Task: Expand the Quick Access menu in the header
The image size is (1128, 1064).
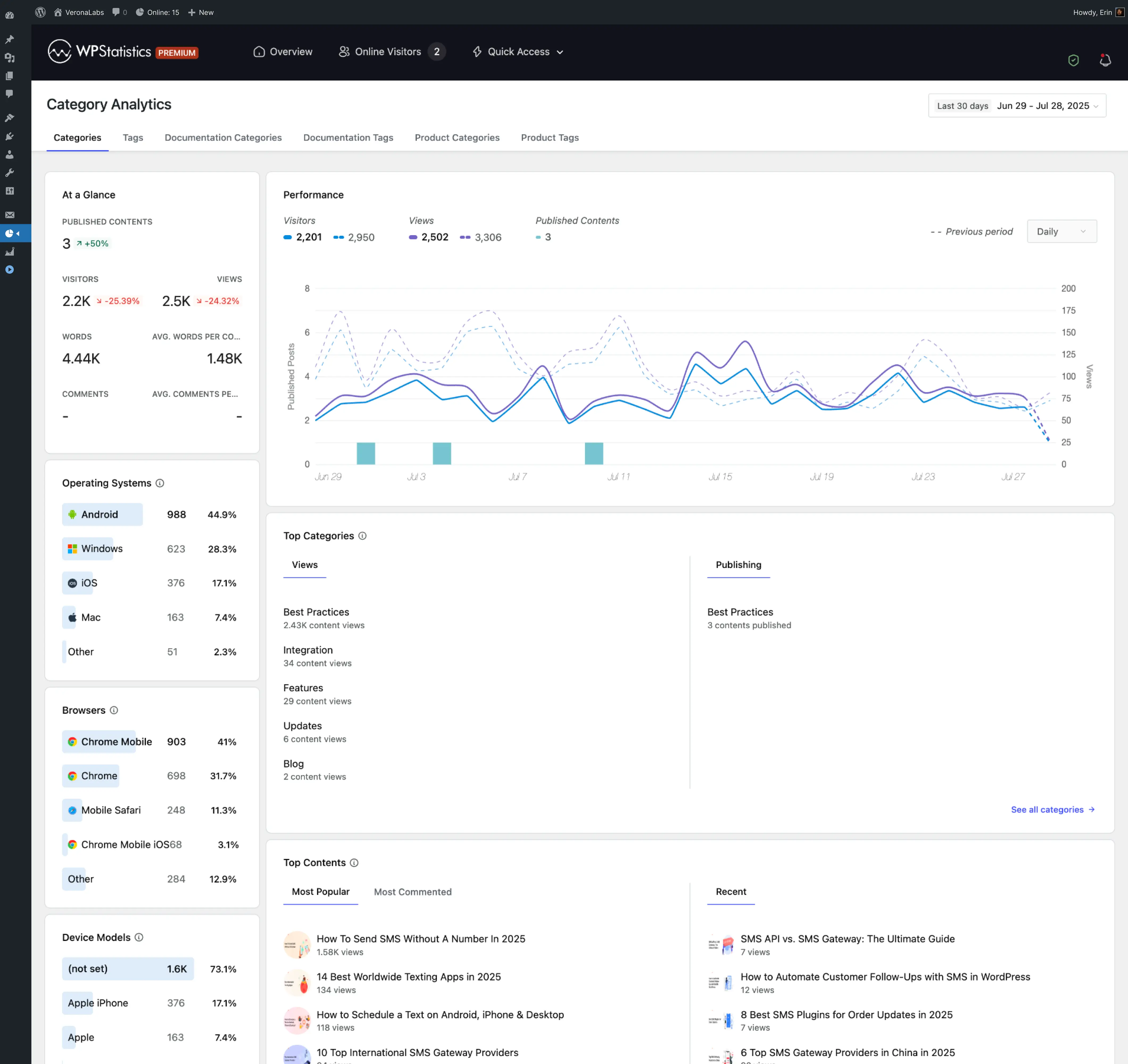Action: pos(517,52)
